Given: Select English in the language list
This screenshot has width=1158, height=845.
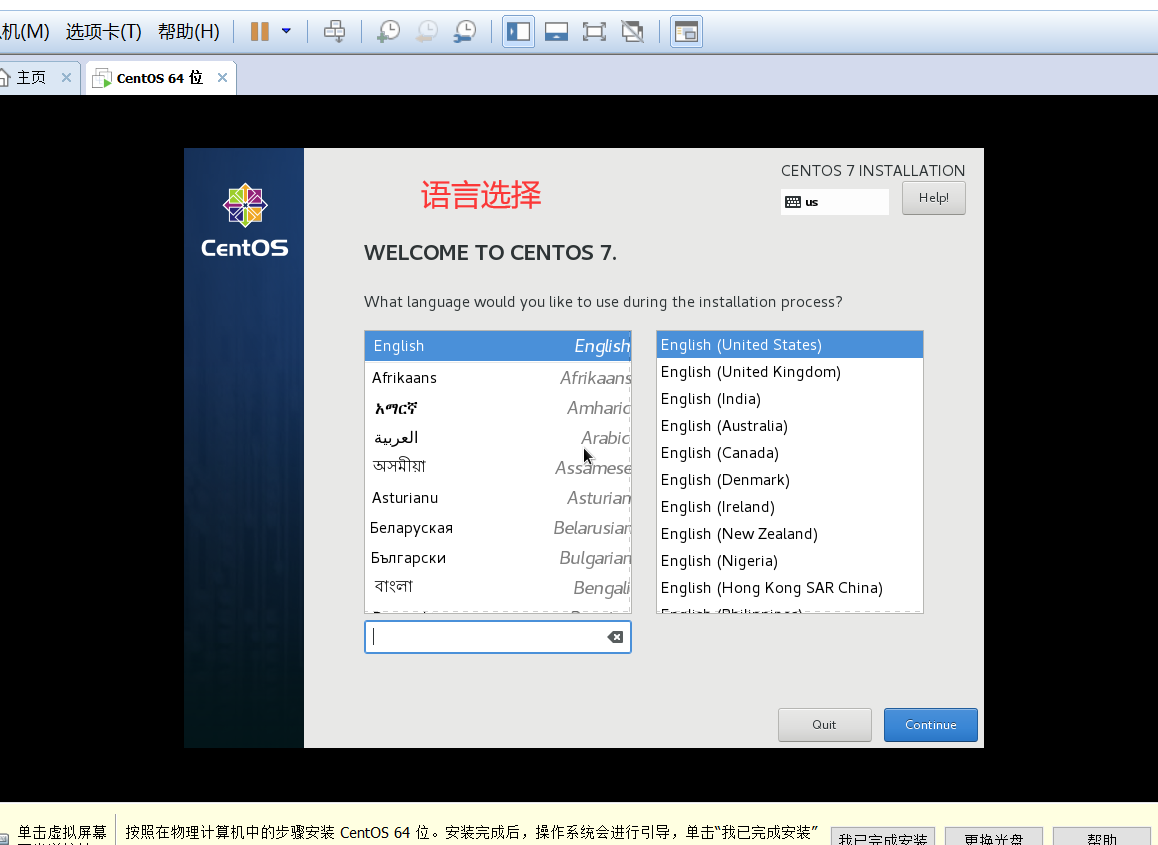Looking at the screenshot, I should click(498, 346).
